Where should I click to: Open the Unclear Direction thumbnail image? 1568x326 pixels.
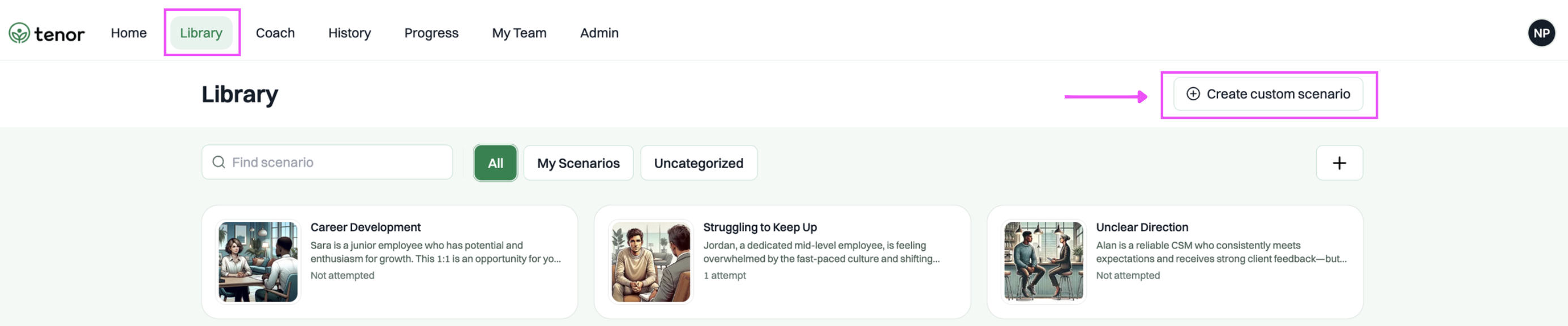(1043, 261)
